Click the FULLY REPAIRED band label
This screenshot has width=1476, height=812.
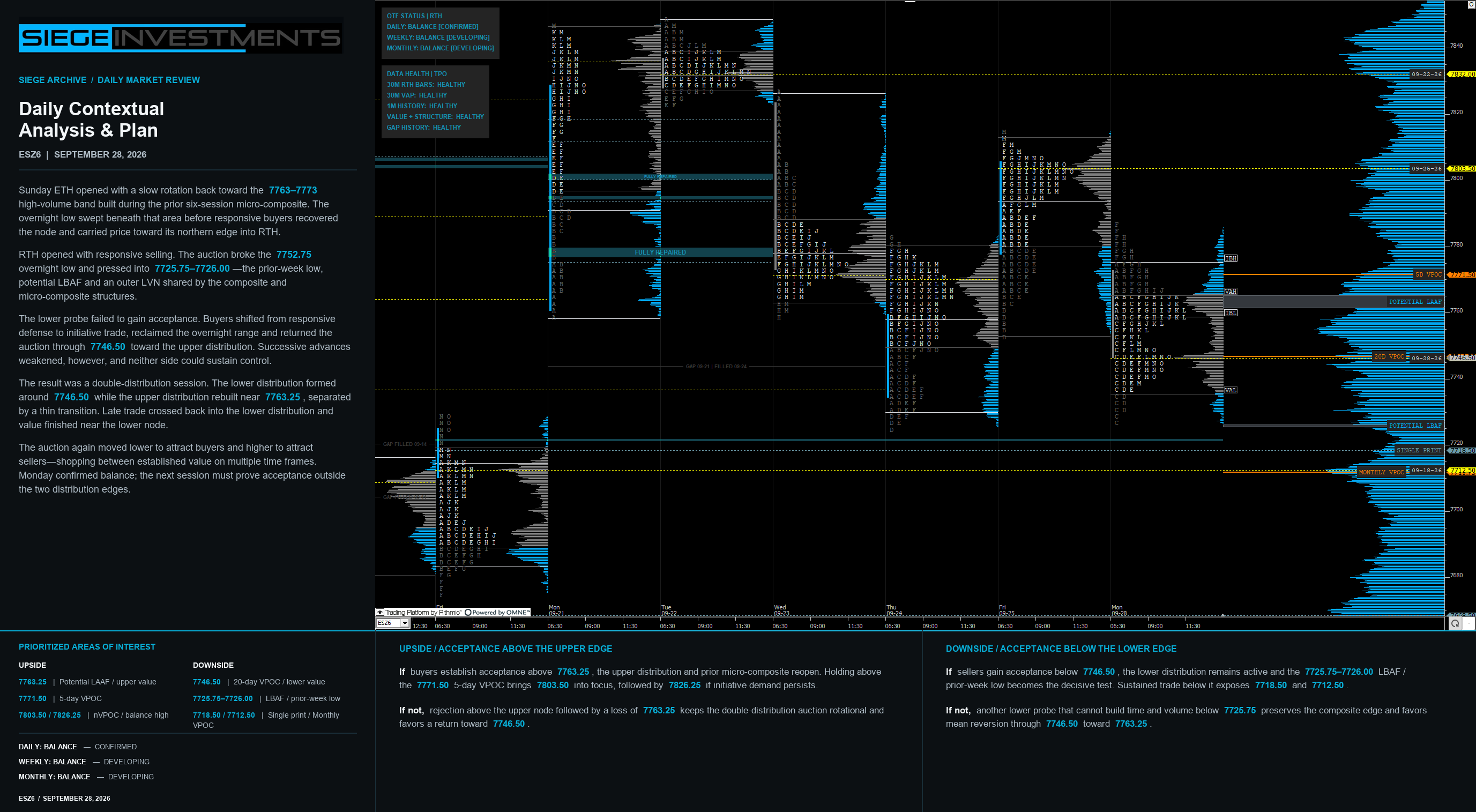[x=660, y=252]
